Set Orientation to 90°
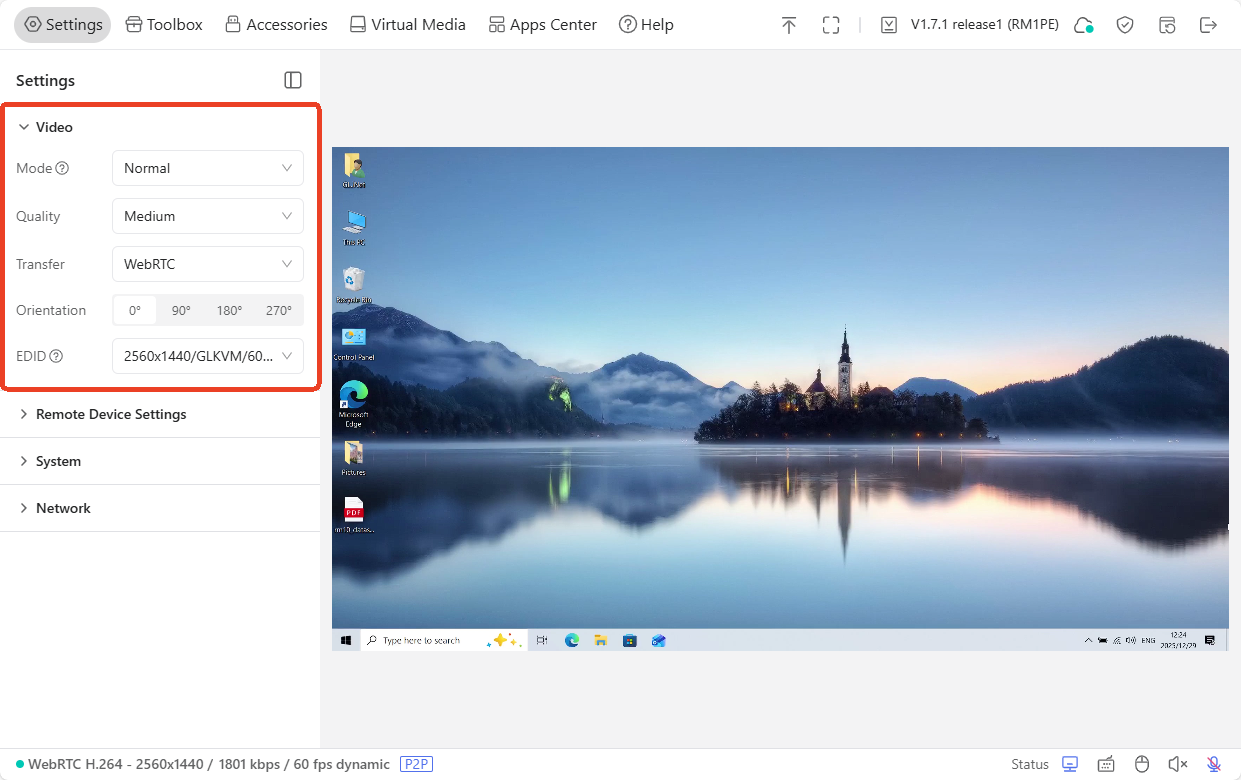 (181, 310)
